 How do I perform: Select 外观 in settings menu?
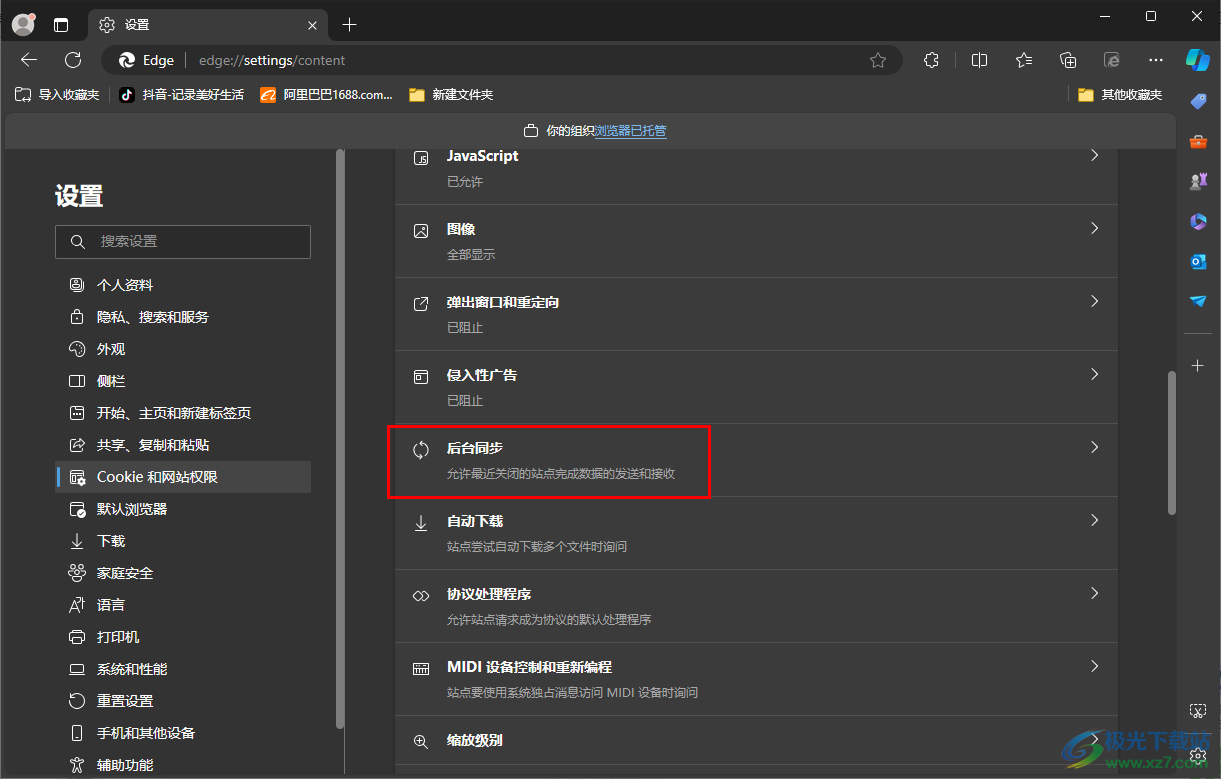[183, 349]
